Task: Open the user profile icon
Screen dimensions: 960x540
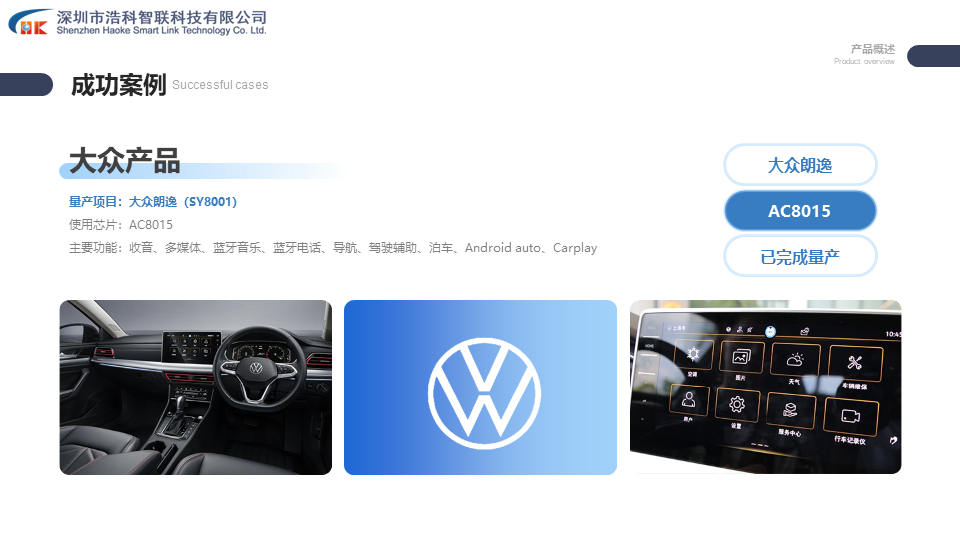Action: (688, 399)
